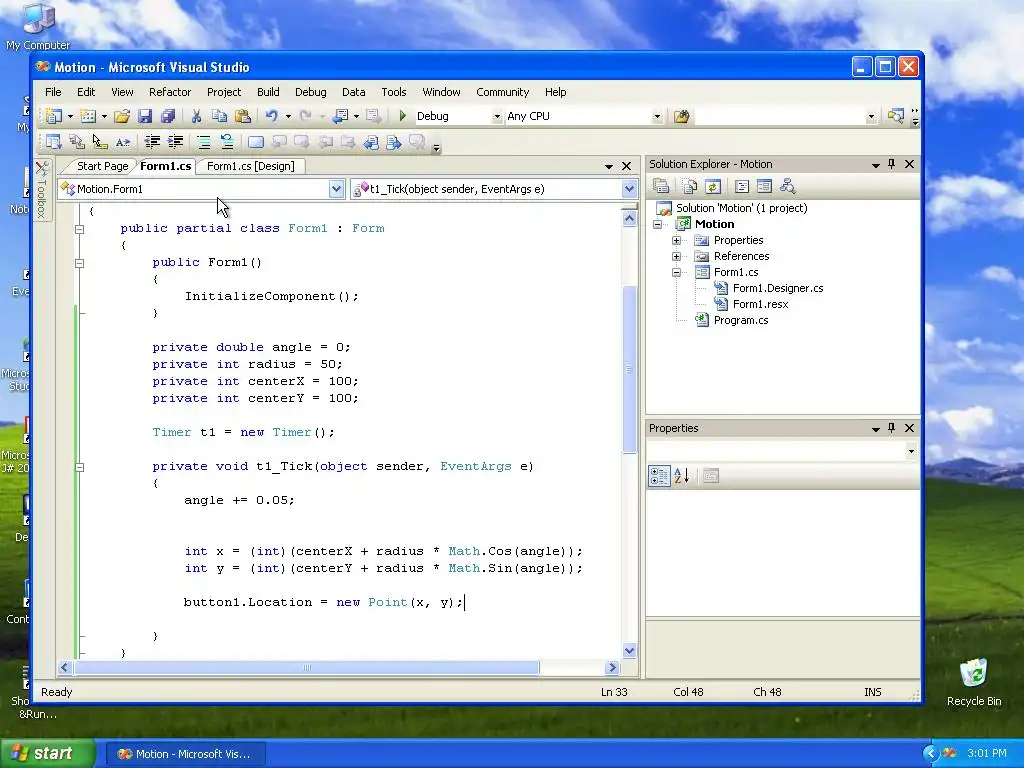Screen dimensions: 1024x768
Task: Click the Navigate Backward icon
Action: click(341, 116)
